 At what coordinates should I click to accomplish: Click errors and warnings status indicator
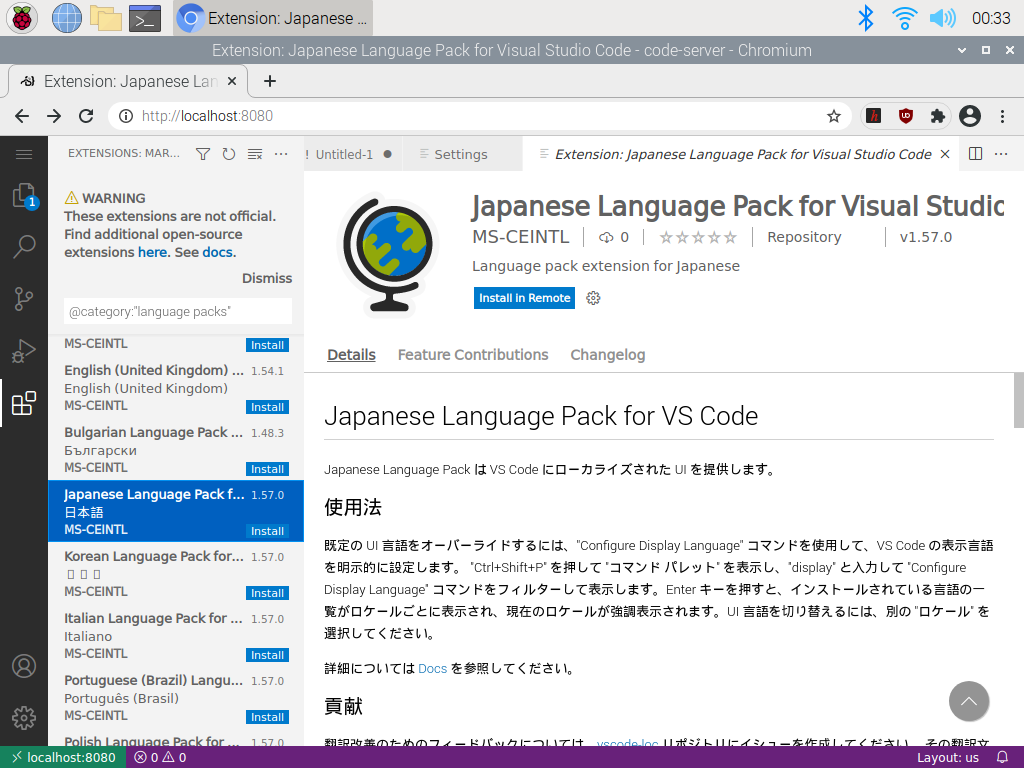point(161,758)
